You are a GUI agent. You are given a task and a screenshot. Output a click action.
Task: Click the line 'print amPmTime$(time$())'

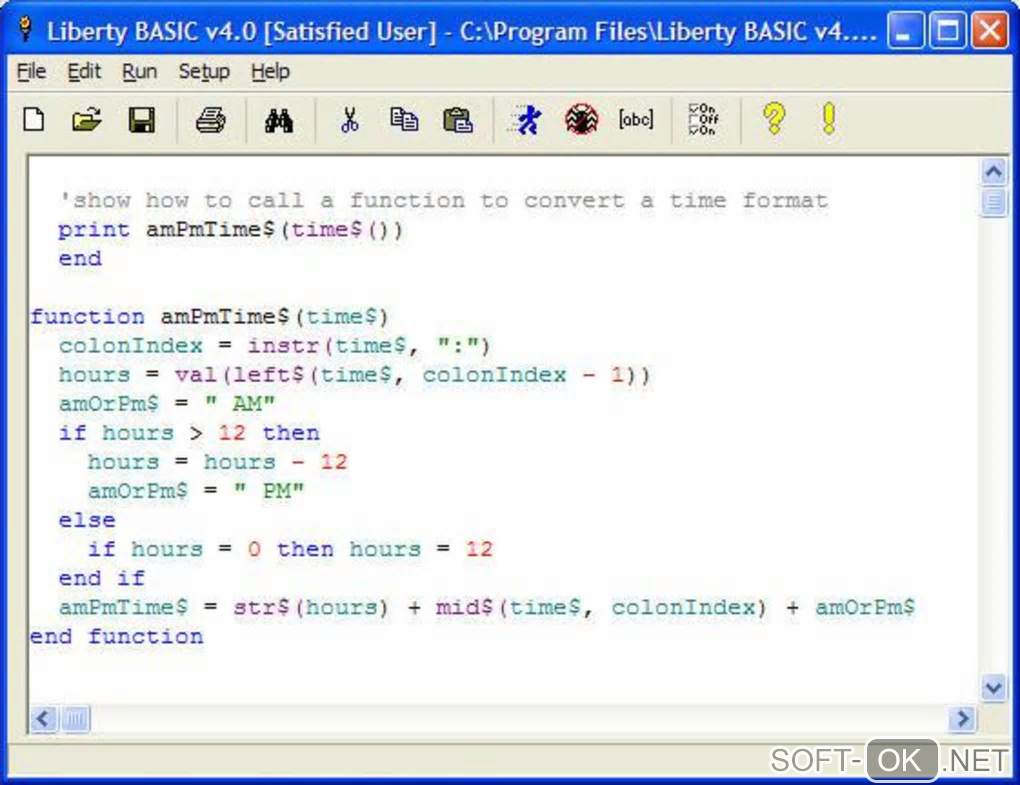[x=230, y=230]
